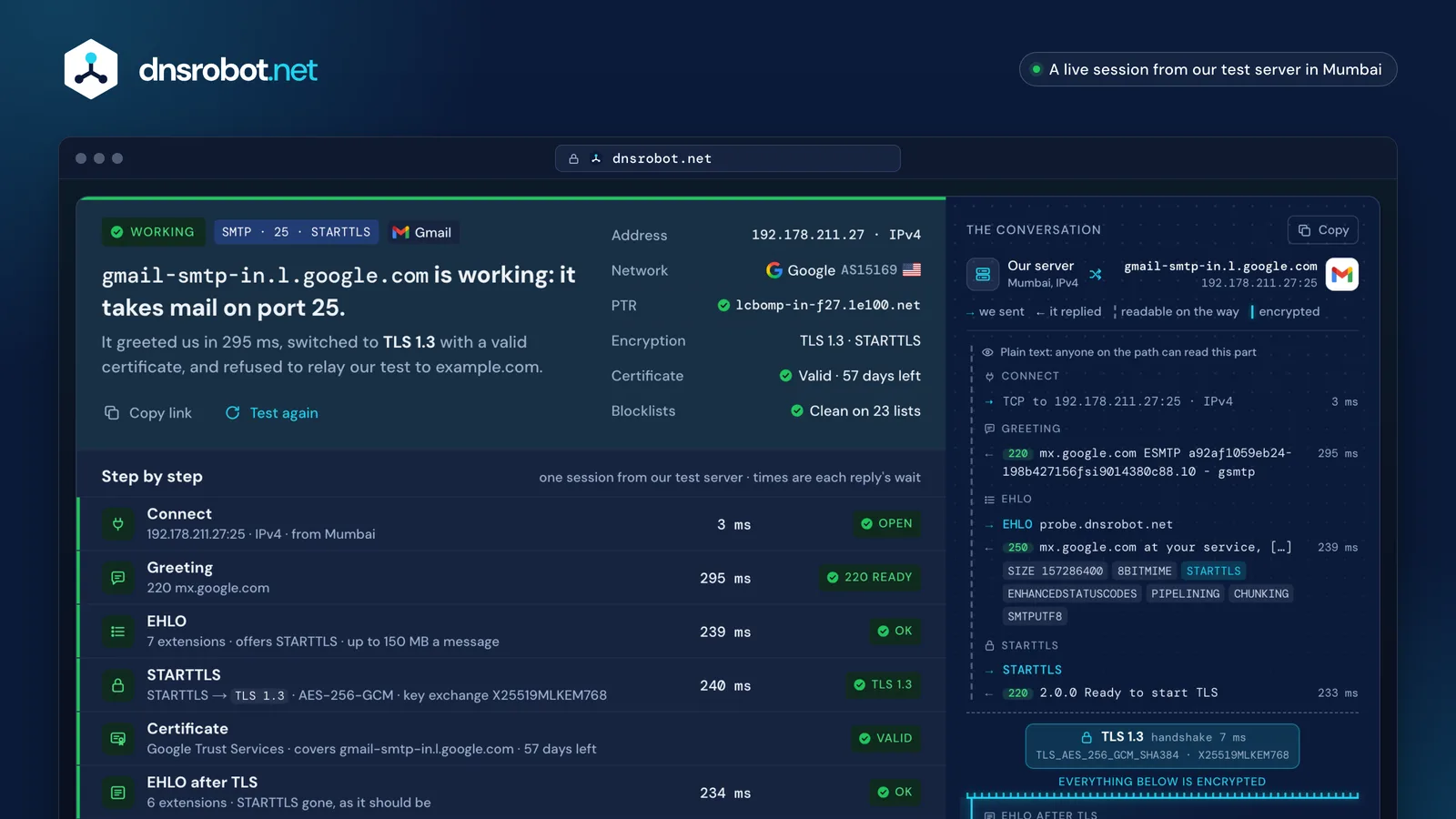
Task: Click the SIZE 157286400 extension chip
Action: (1055, 571)
